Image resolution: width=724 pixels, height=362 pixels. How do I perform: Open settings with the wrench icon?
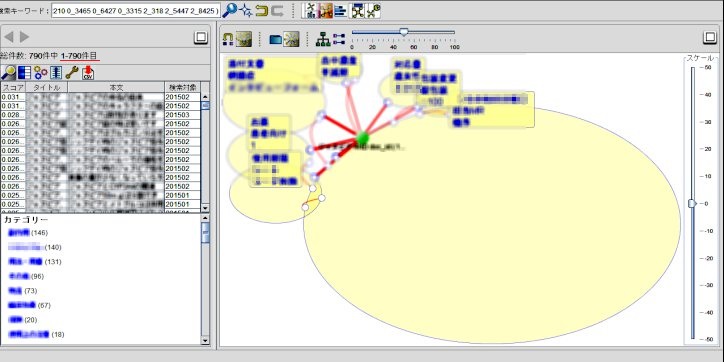point(72,72)
